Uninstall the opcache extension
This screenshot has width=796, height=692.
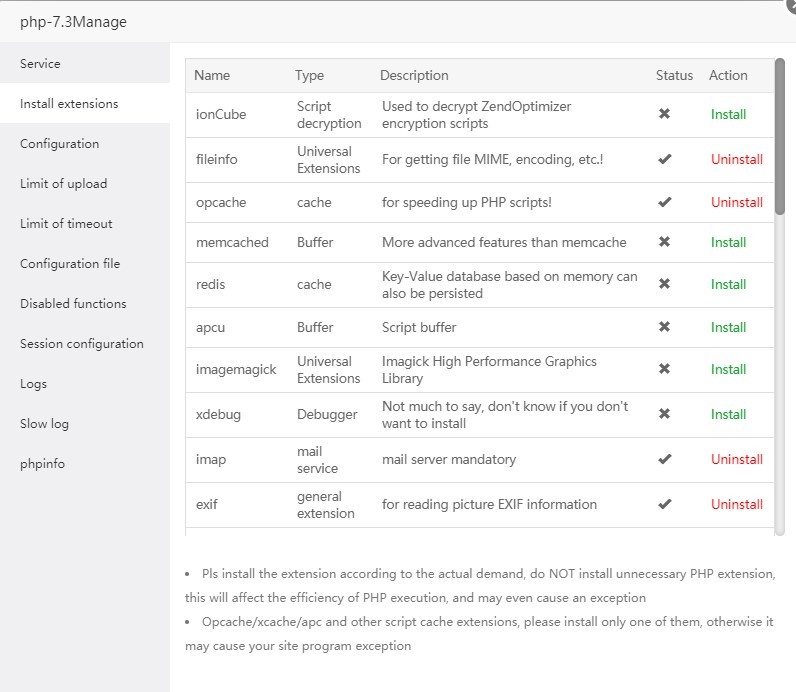click(x=736, y=202)
